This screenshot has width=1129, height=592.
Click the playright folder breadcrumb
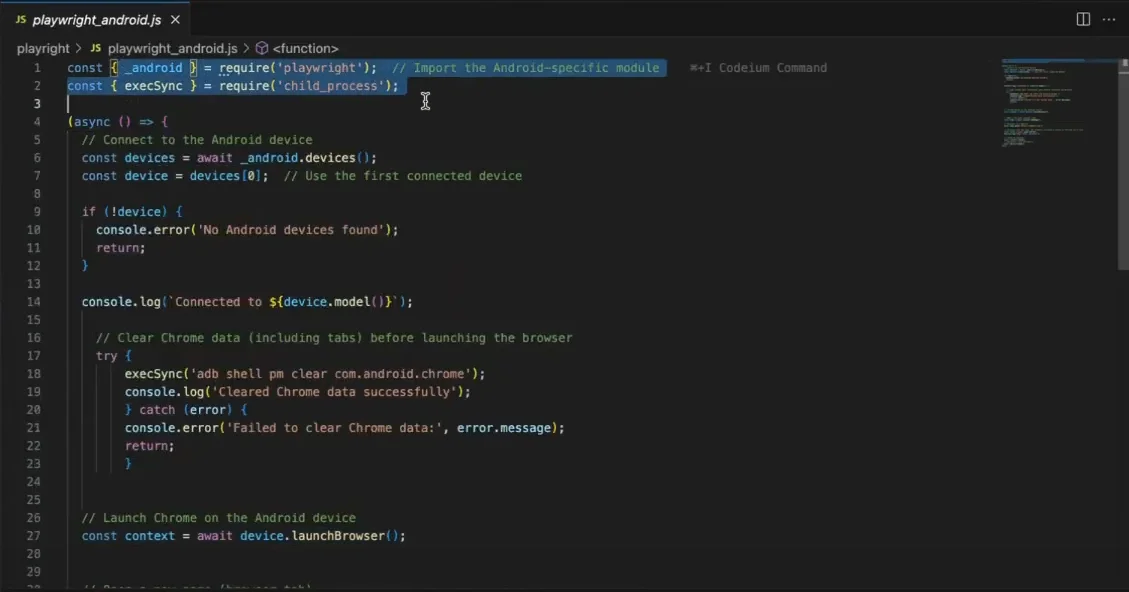point(43,48)
